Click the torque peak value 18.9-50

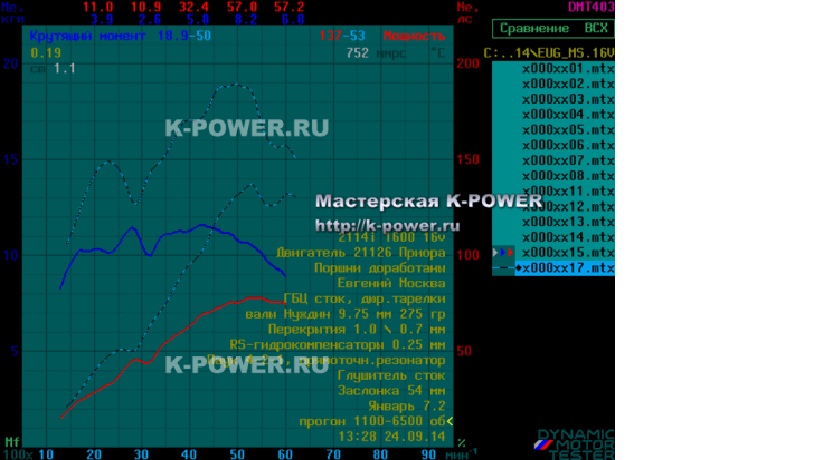click(x=184, y=36)
